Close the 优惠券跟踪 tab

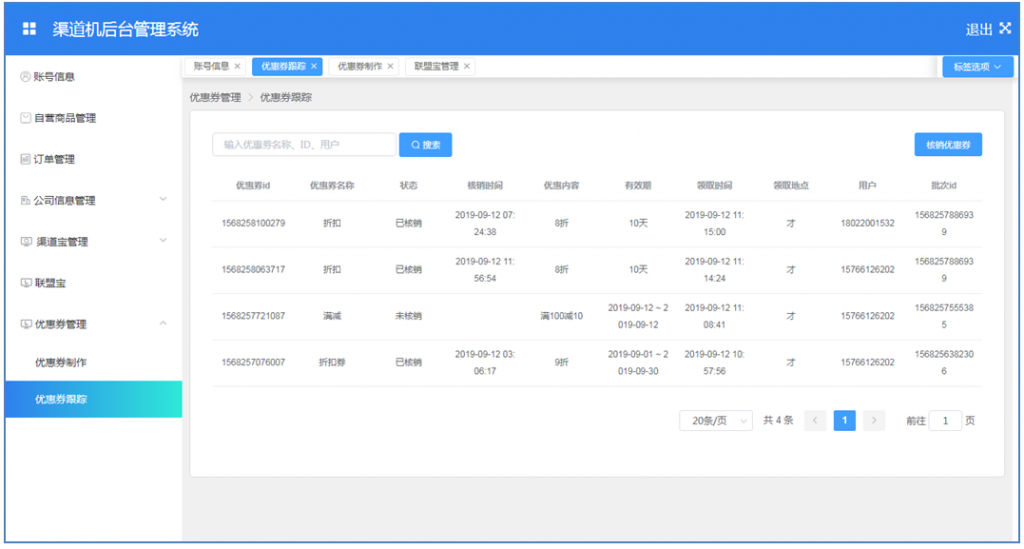point(314,66)
